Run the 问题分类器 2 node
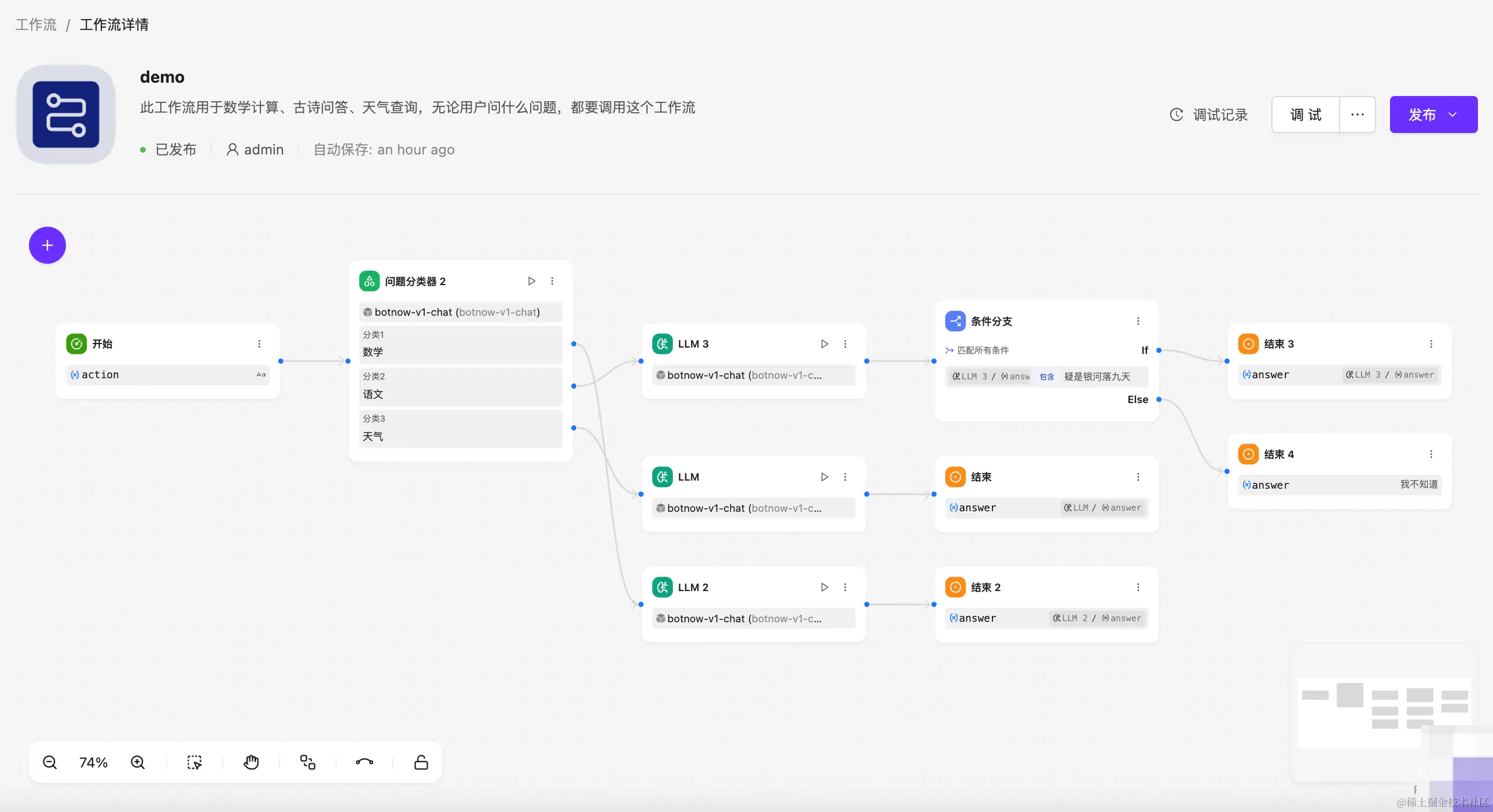1493x812 pixels. (x=531, y=281)
